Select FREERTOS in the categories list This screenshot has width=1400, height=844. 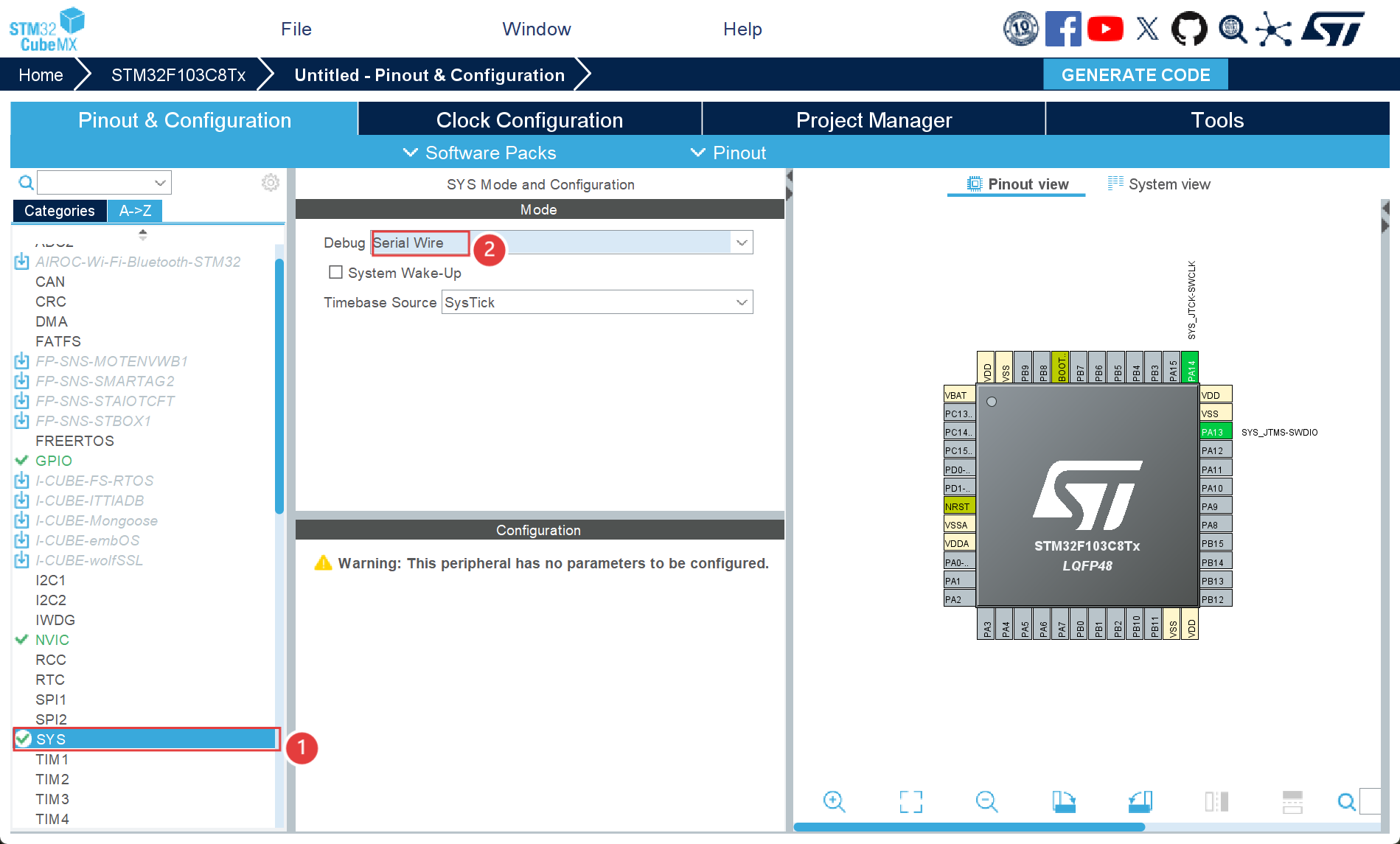click(x=74, y=441)
